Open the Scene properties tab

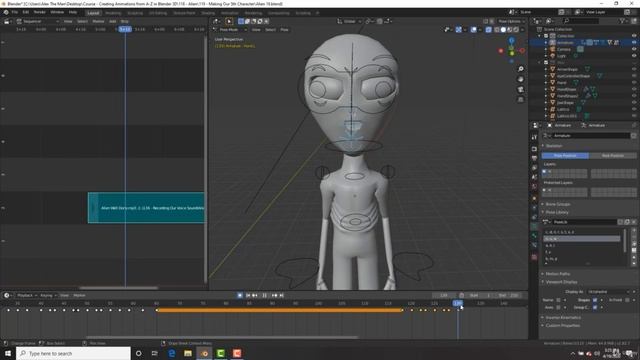(534, 177)
